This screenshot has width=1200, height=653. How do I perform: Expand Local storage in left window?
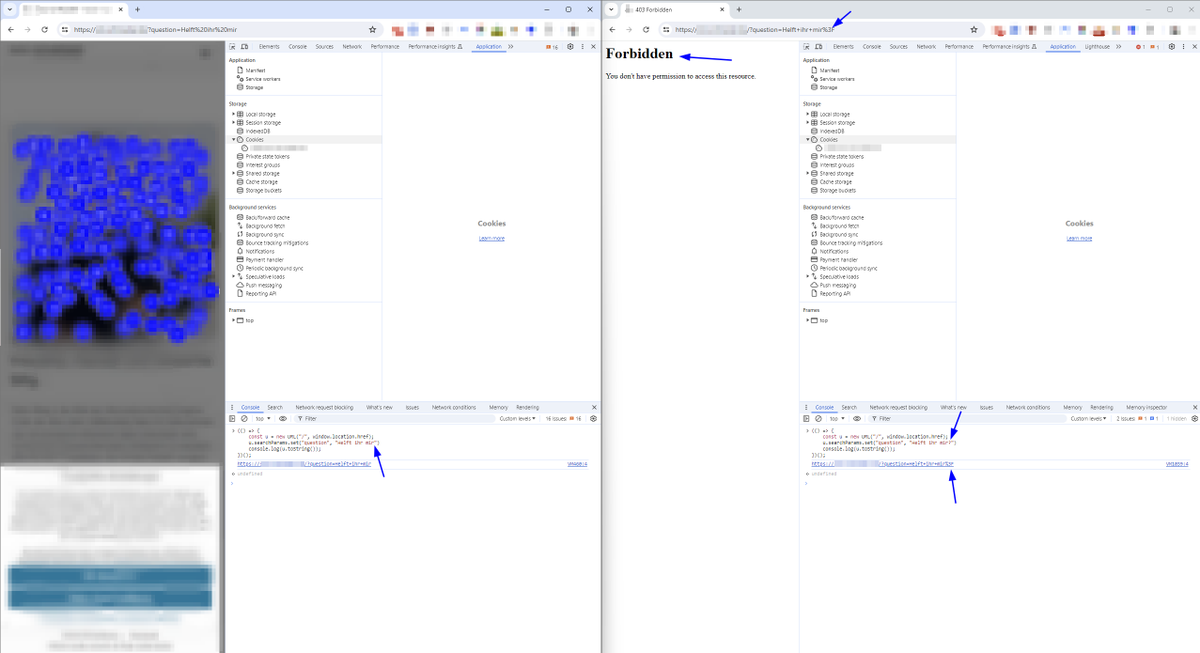click(234, 114)
